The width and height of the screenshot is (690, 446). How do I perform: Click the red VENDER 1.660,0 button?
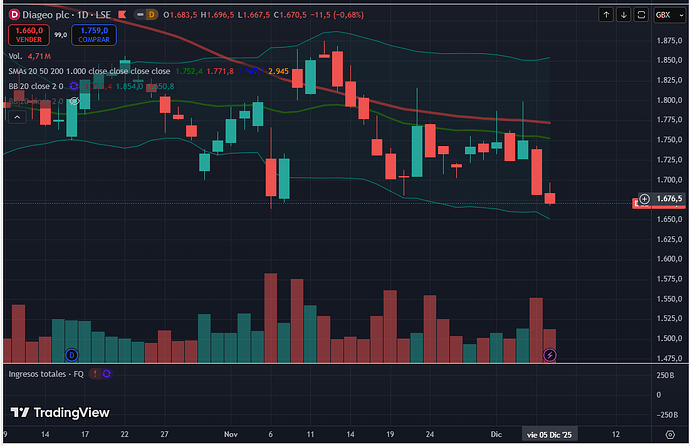[27, 34]
